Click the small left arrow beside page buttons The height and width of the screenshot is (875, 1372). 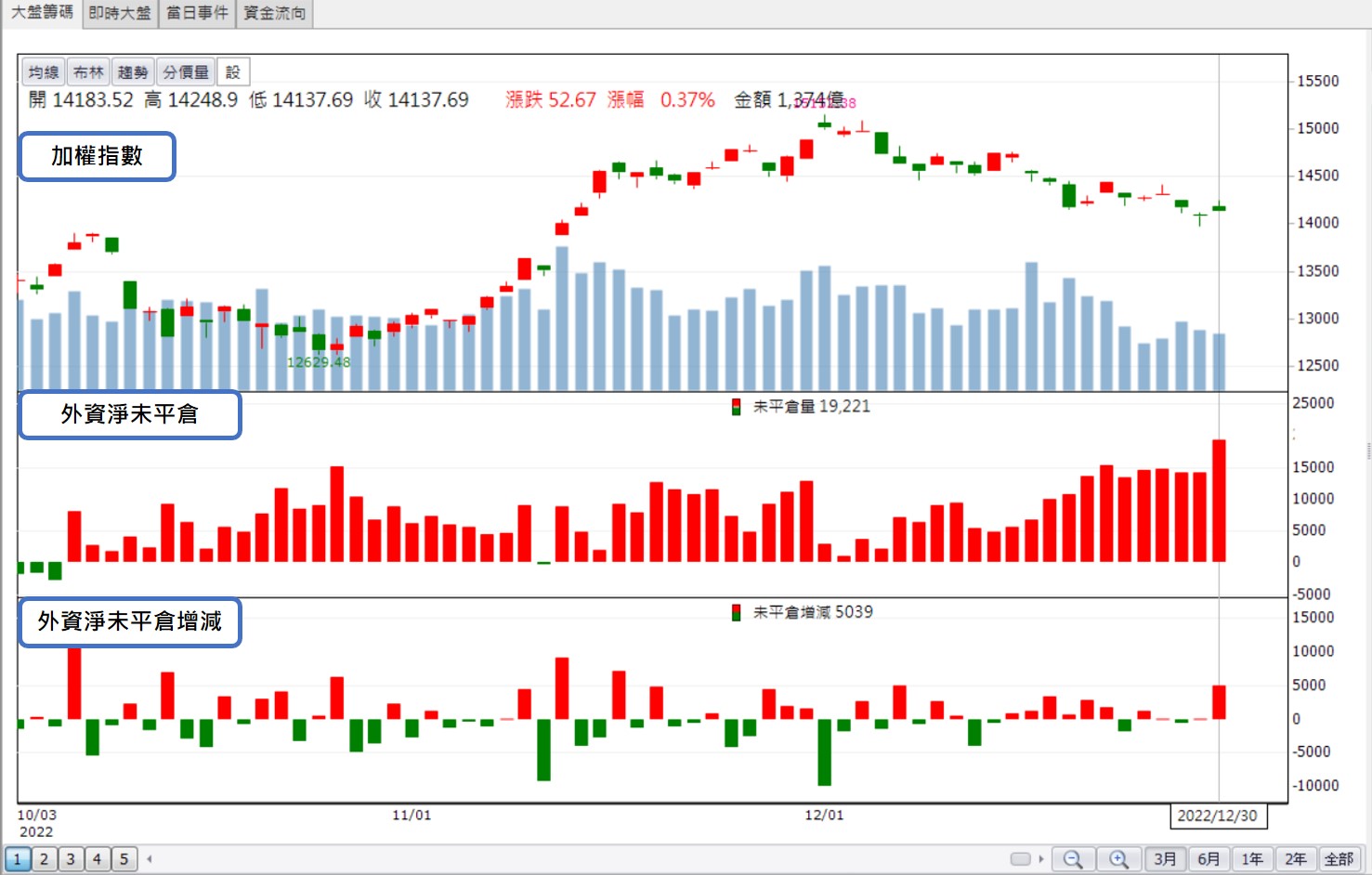click(150, 859)
